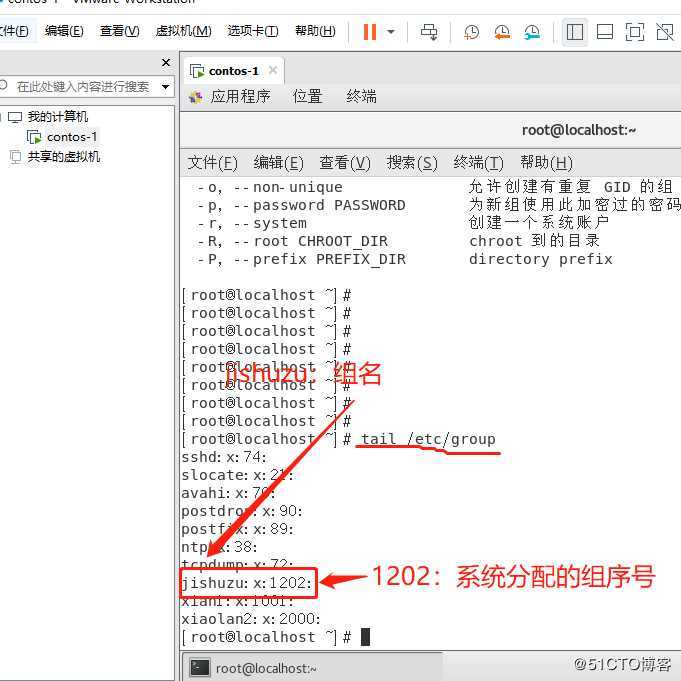
Task: Open VMware 选项卡(T) menu
Action: (253, 31)
